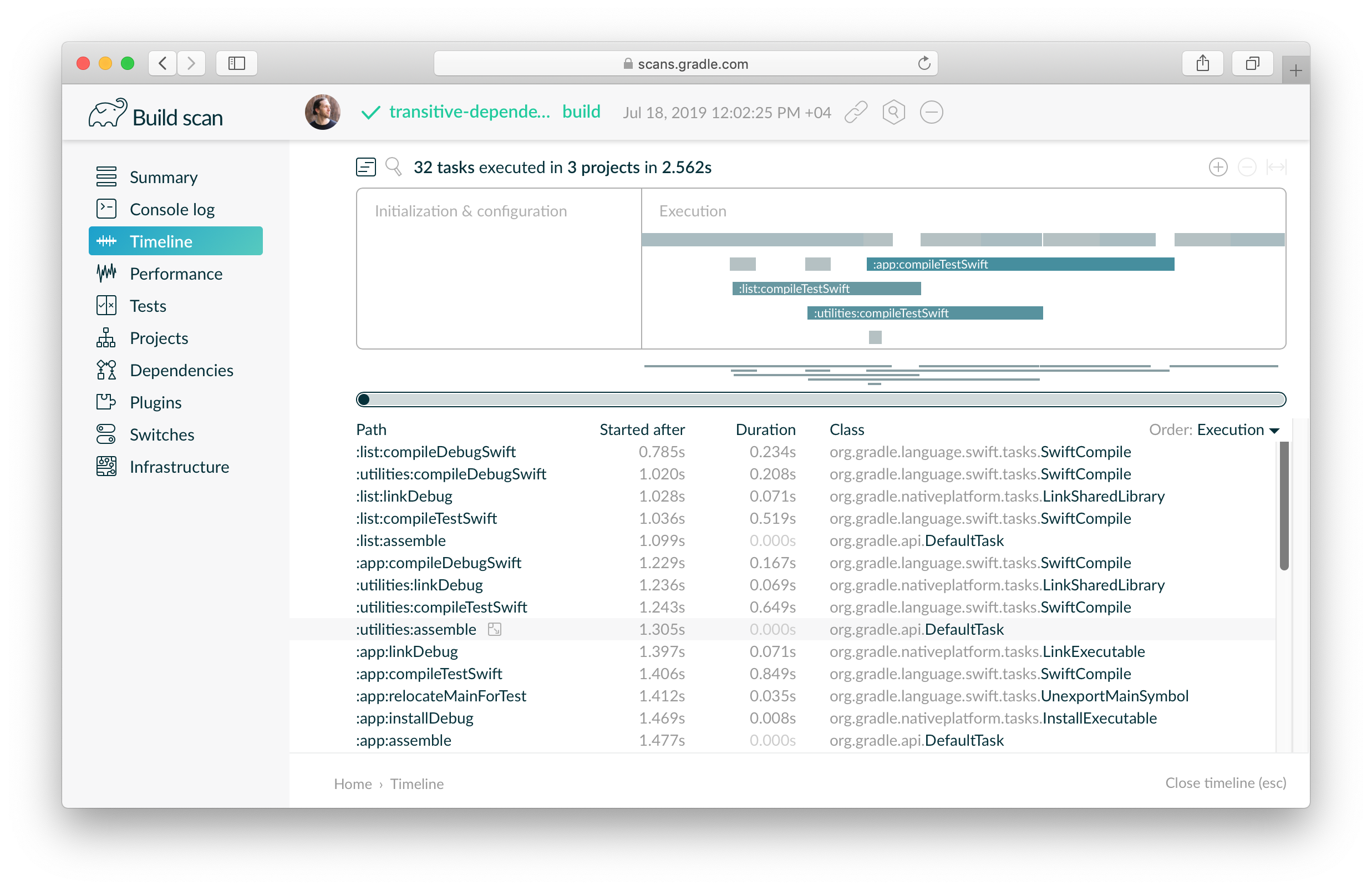This screenshot has height=890, width=1372.
Task: Click the Performance sidebar icon
Action: click(x=106, y=273)
